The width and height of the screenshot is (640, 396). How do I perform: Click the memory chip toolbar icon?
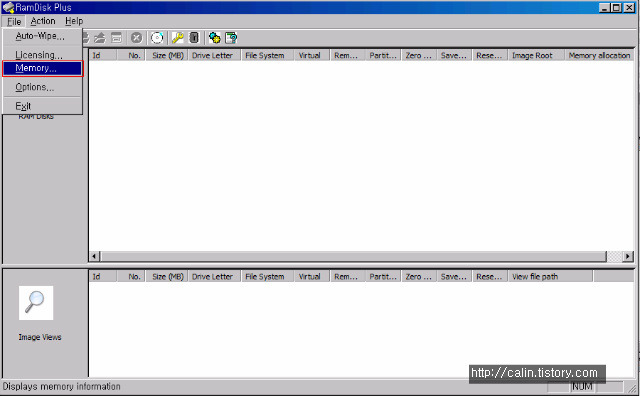click(x=194, y=38)
